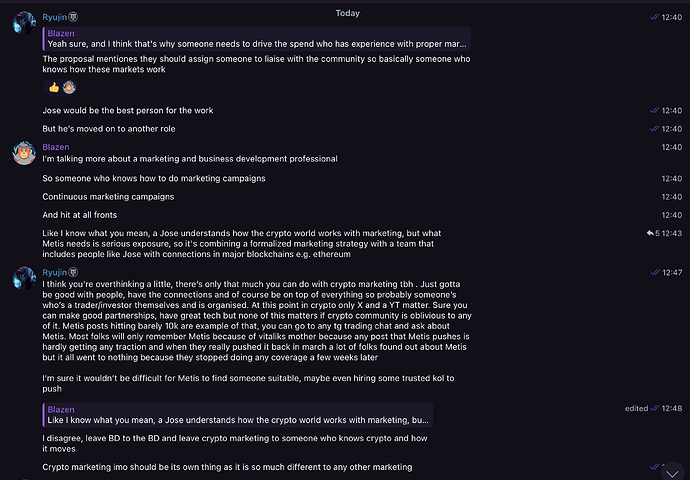This screenshot has height=480, width=690.
Task: Click the edited label at 12:48
Action: (x=636, y=408)
